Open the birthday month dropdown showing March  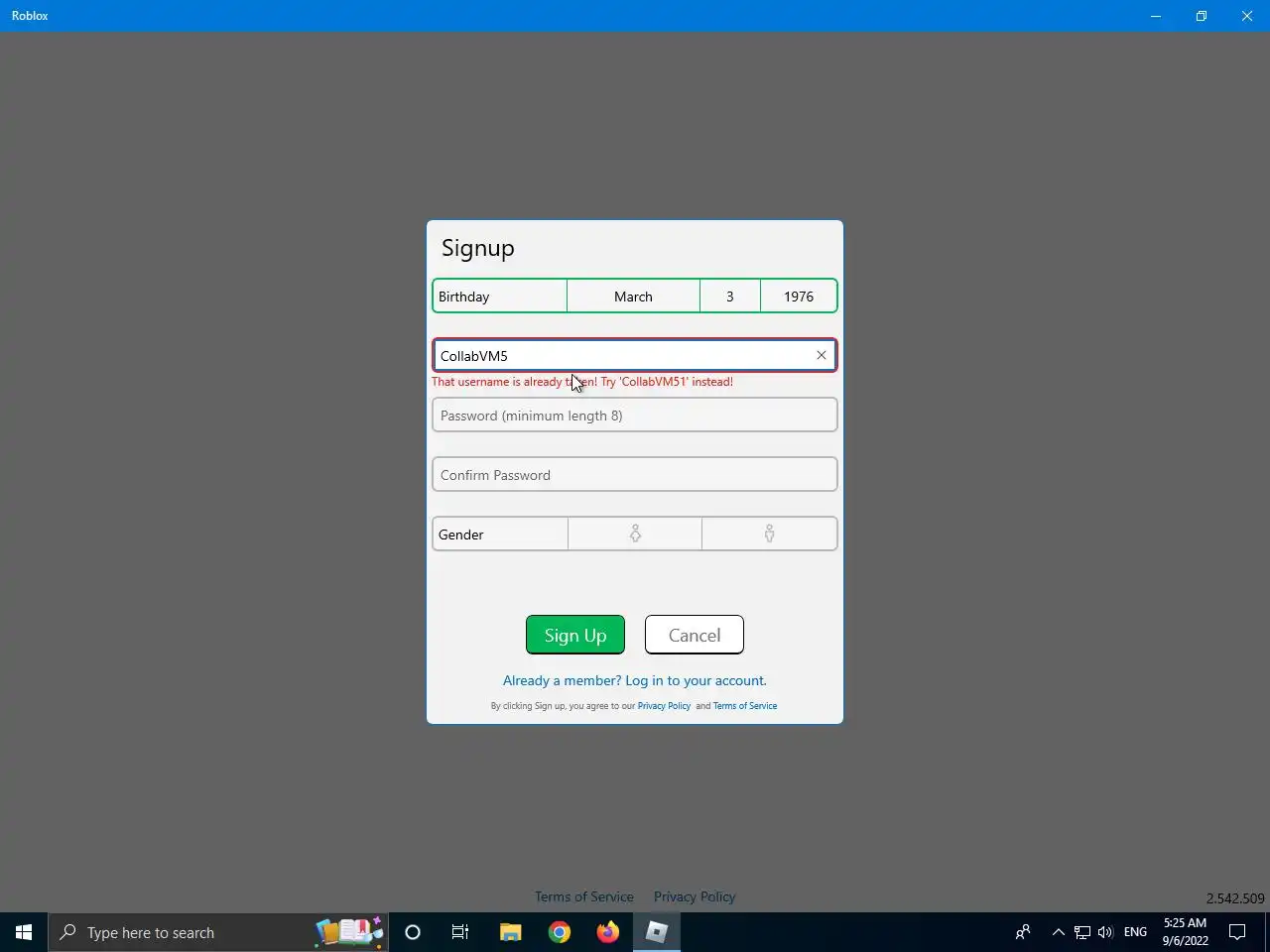pyautogui.click(x=633, y=297)
